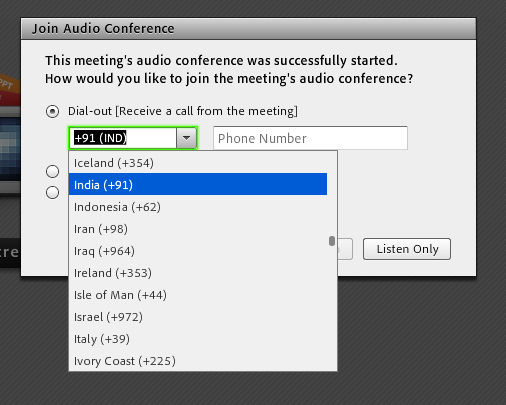Choose Isle of Man (+44) entry
The height and width of the screenshot is (405, 506).
pos(198,295)
